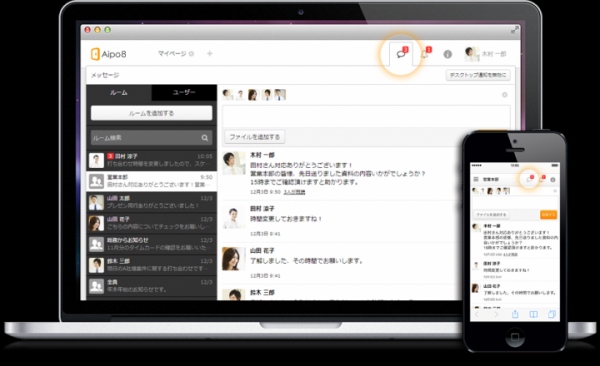Tap the Safari share icon on phone
Image resolution: width=600 pixels, height=366 pixels.
pyautogui.click(x=515, y=314)
